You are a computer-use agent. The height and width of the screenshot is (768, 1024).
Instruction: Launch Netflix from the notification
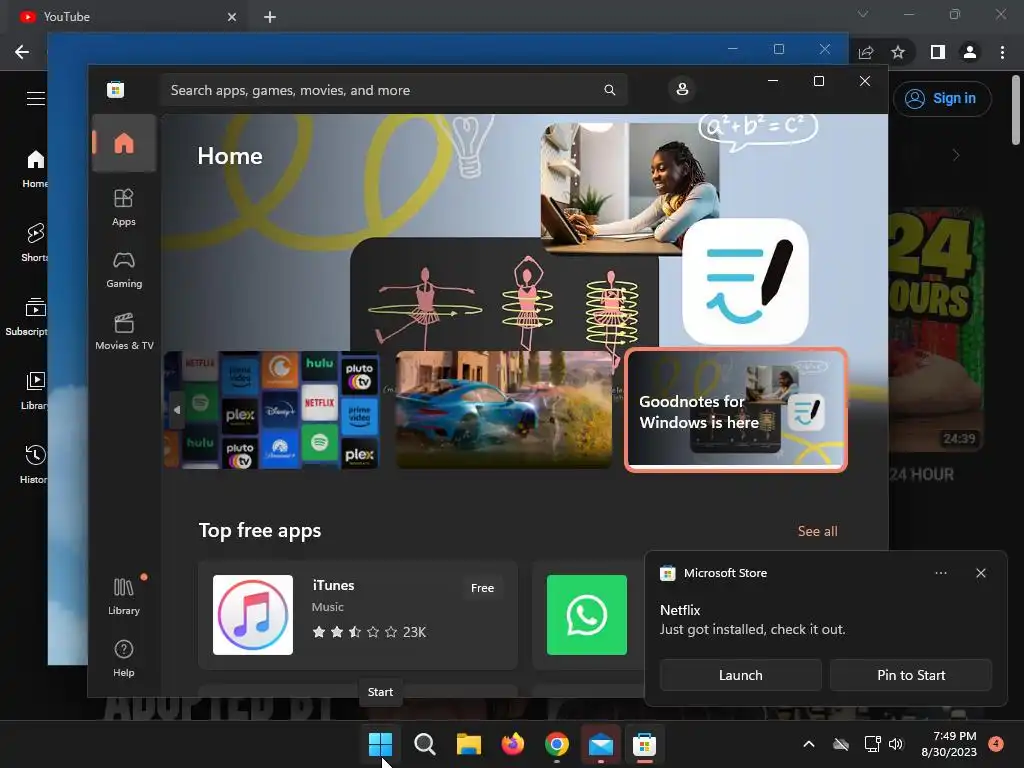(x=741, y=675)
